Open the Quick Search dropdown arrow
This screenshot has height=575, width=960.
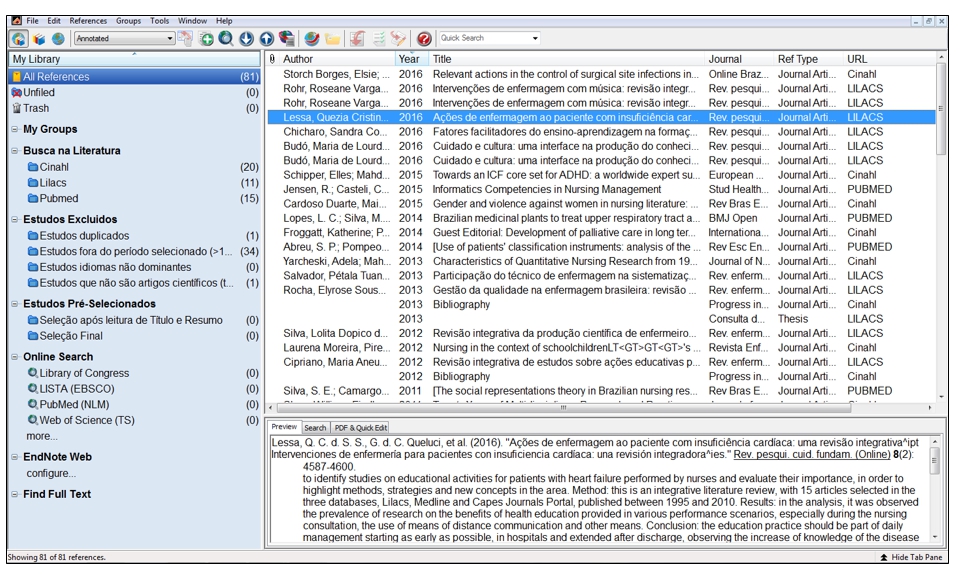(535, 39)
